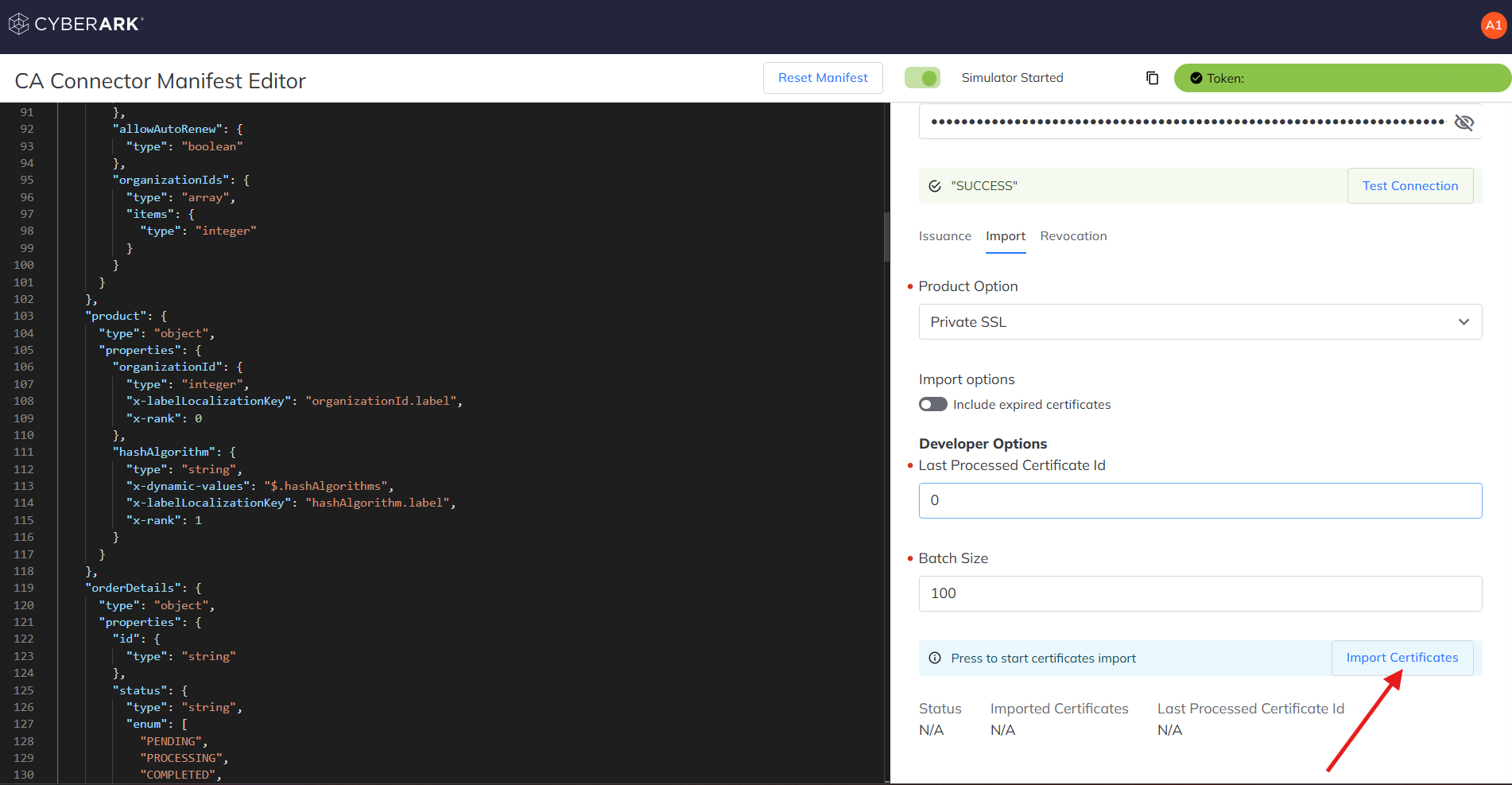
Task: Click the "COMPLETED" enum value
Action: [178, 775]
